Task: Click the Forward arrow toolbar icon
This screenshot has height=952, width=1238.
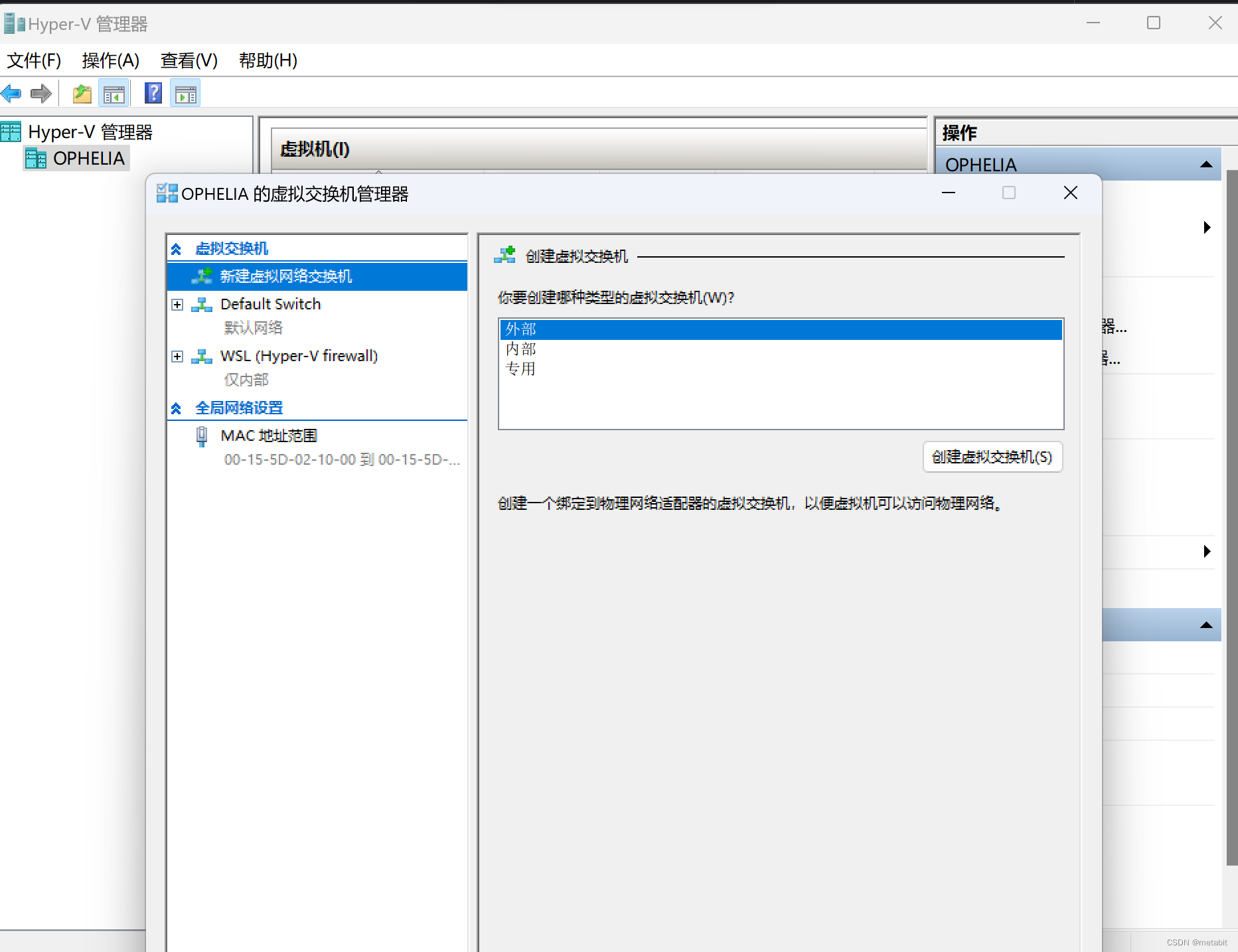Action: 41,94
